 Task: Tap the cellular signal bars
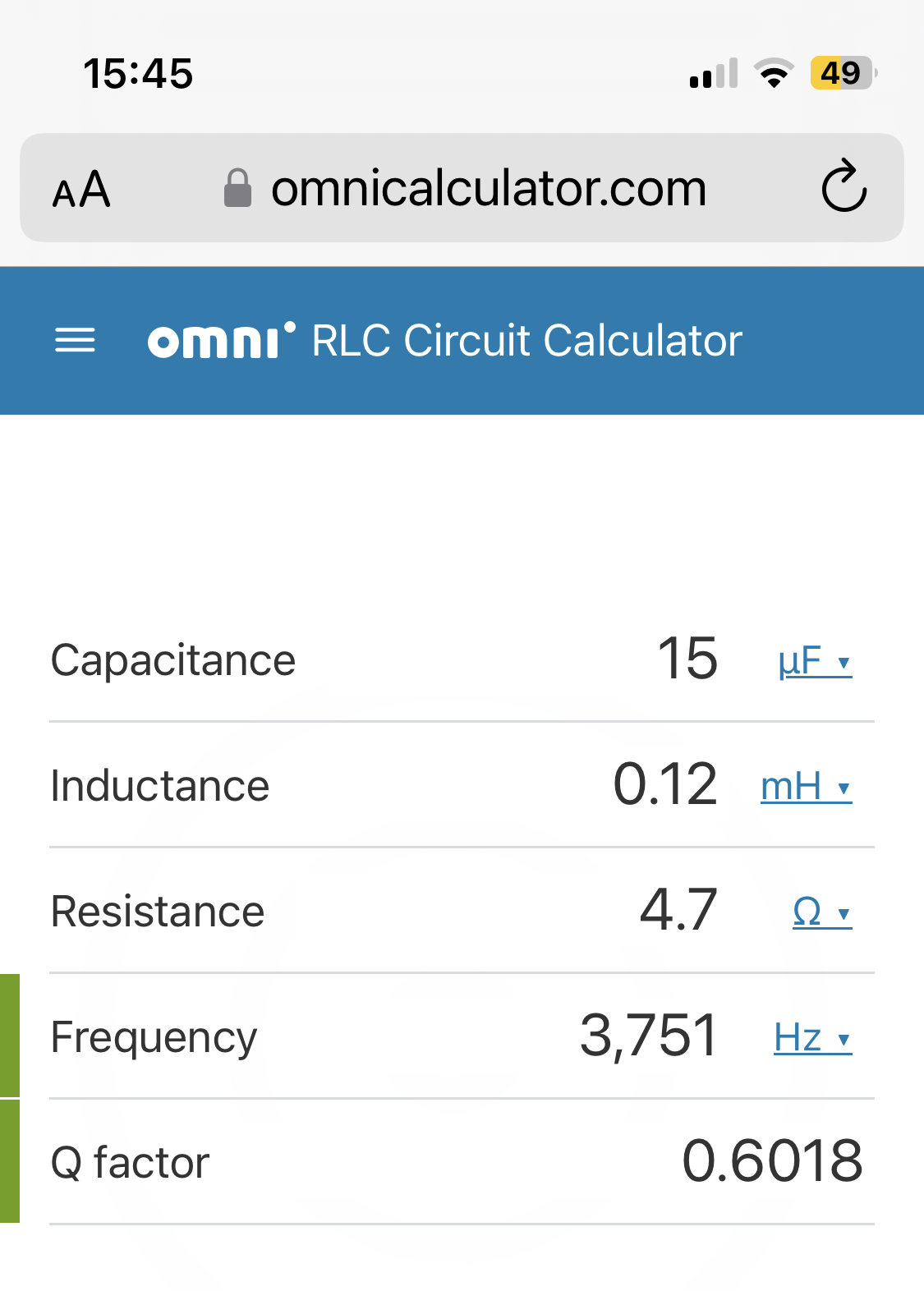[x=714, y=73]
